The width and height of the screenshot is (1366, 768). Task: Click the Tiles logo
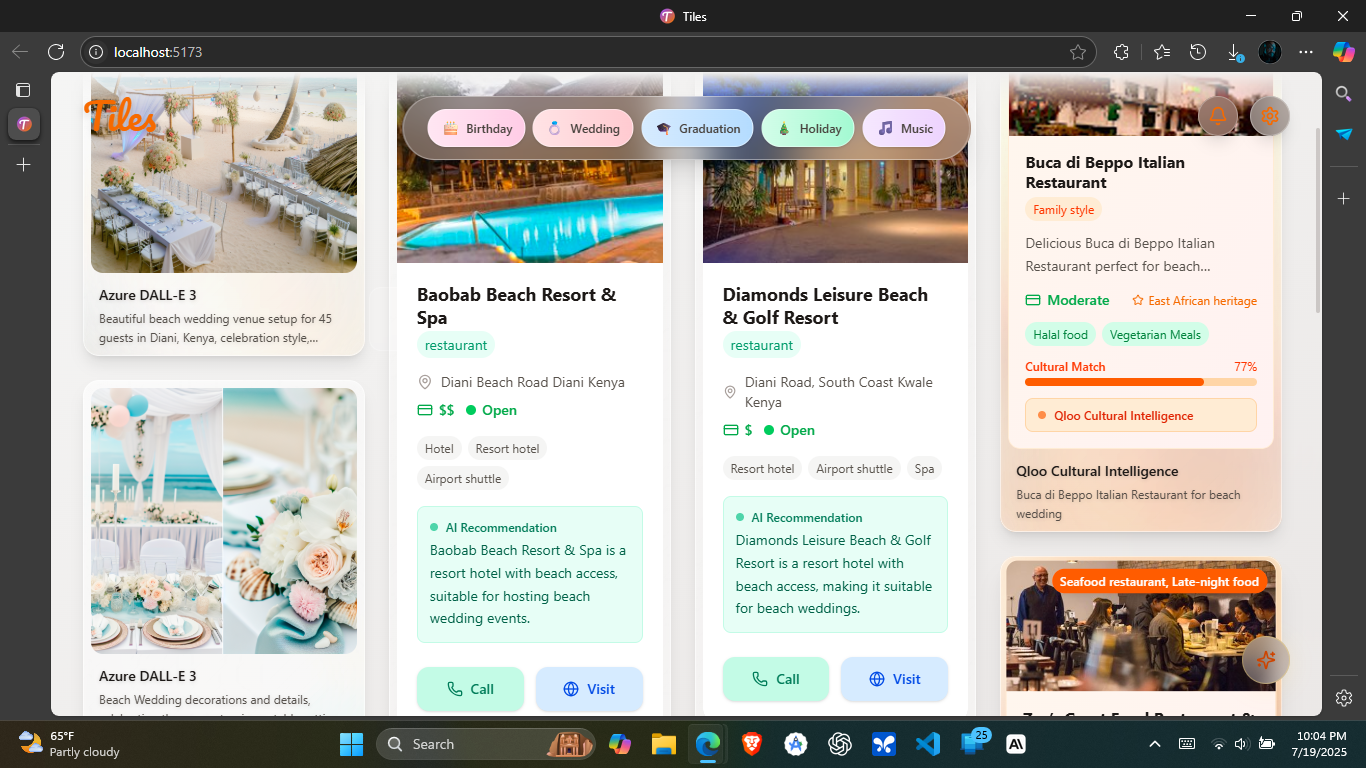(x=120, y=116)
